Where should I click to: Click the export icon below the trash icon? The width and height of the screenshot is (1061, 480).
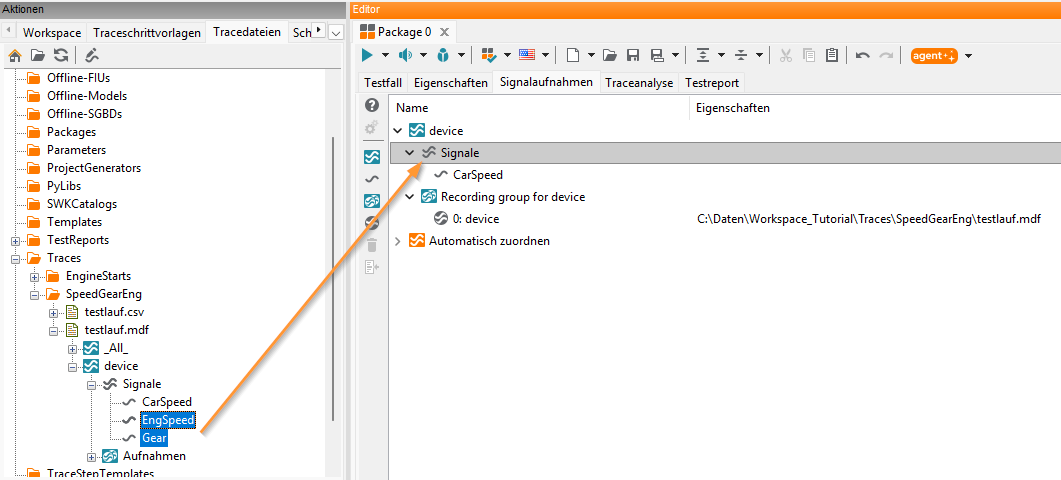coord(371,267)
